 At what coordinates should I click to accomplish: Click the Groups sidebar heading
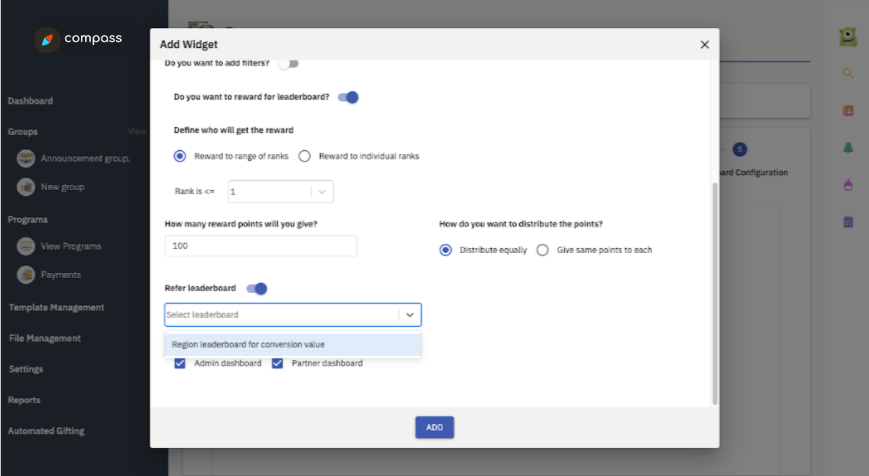[23, 132]
